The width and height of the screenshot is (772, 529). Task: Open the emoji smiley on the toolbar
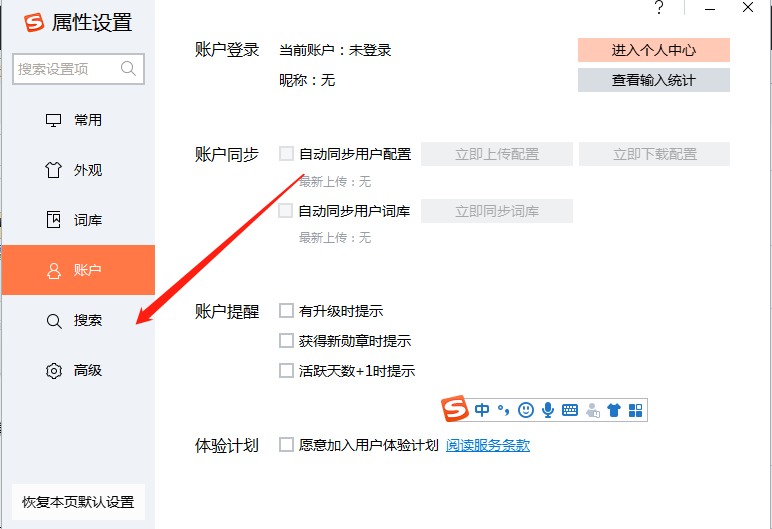[526, 410]
